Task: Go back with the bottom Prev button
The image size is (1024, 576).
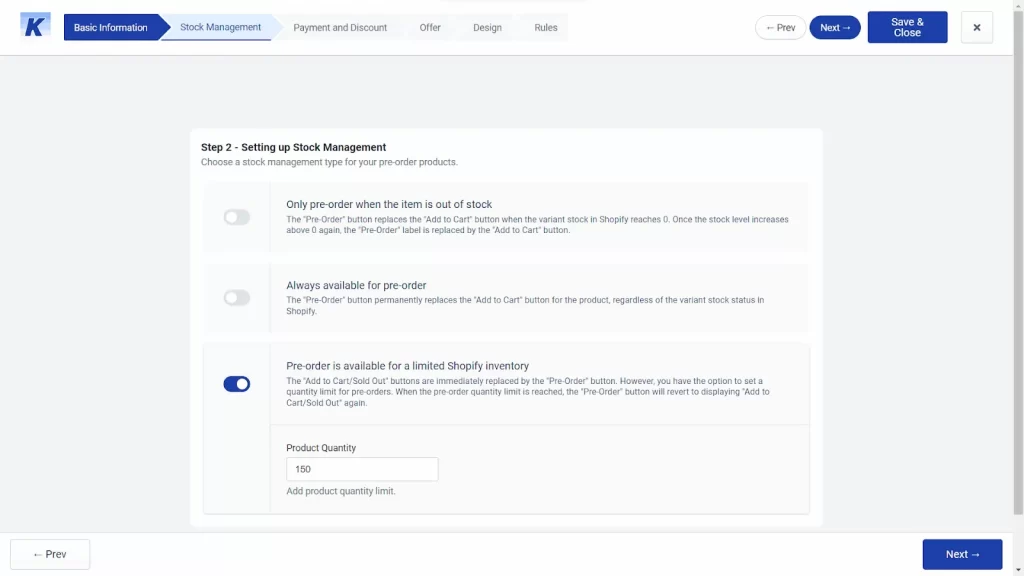Action: (x=50, y=553)
